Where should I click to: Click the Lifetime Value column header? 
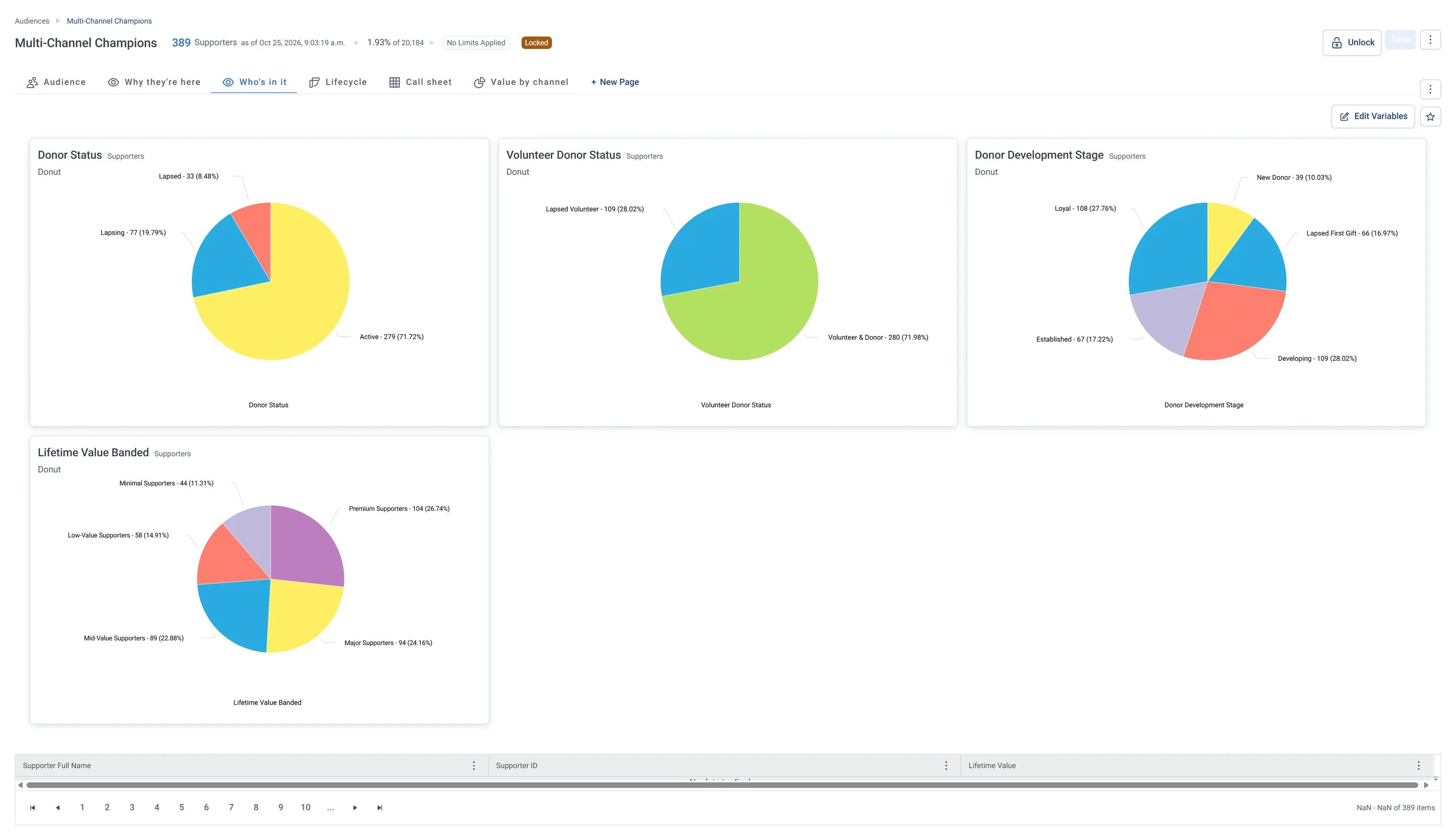[x=1196, y=765]
